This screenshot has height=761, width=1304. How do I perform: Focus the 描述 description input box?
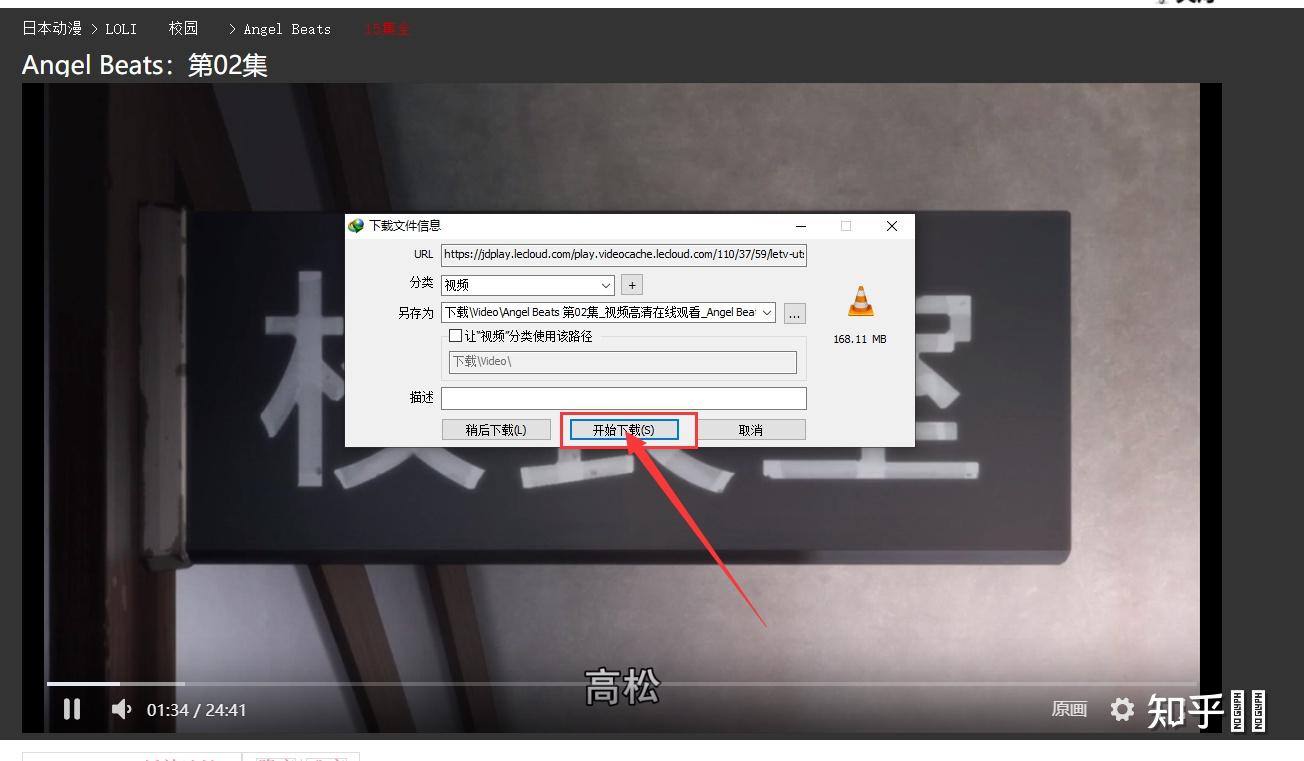click(x=624, y=398)
